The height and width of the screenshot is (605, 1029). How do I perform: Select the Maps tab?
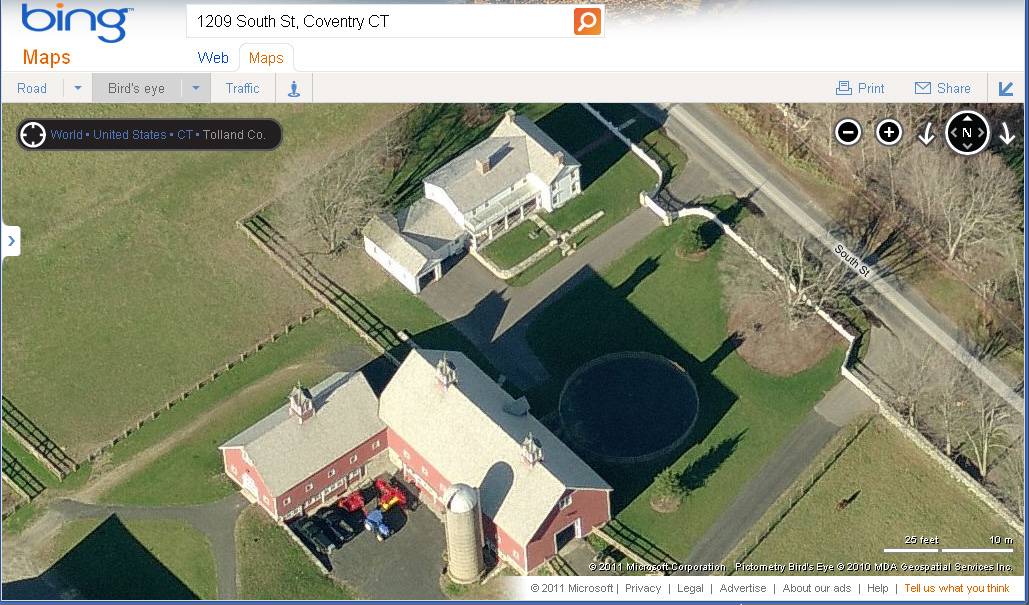coord(266,58)
